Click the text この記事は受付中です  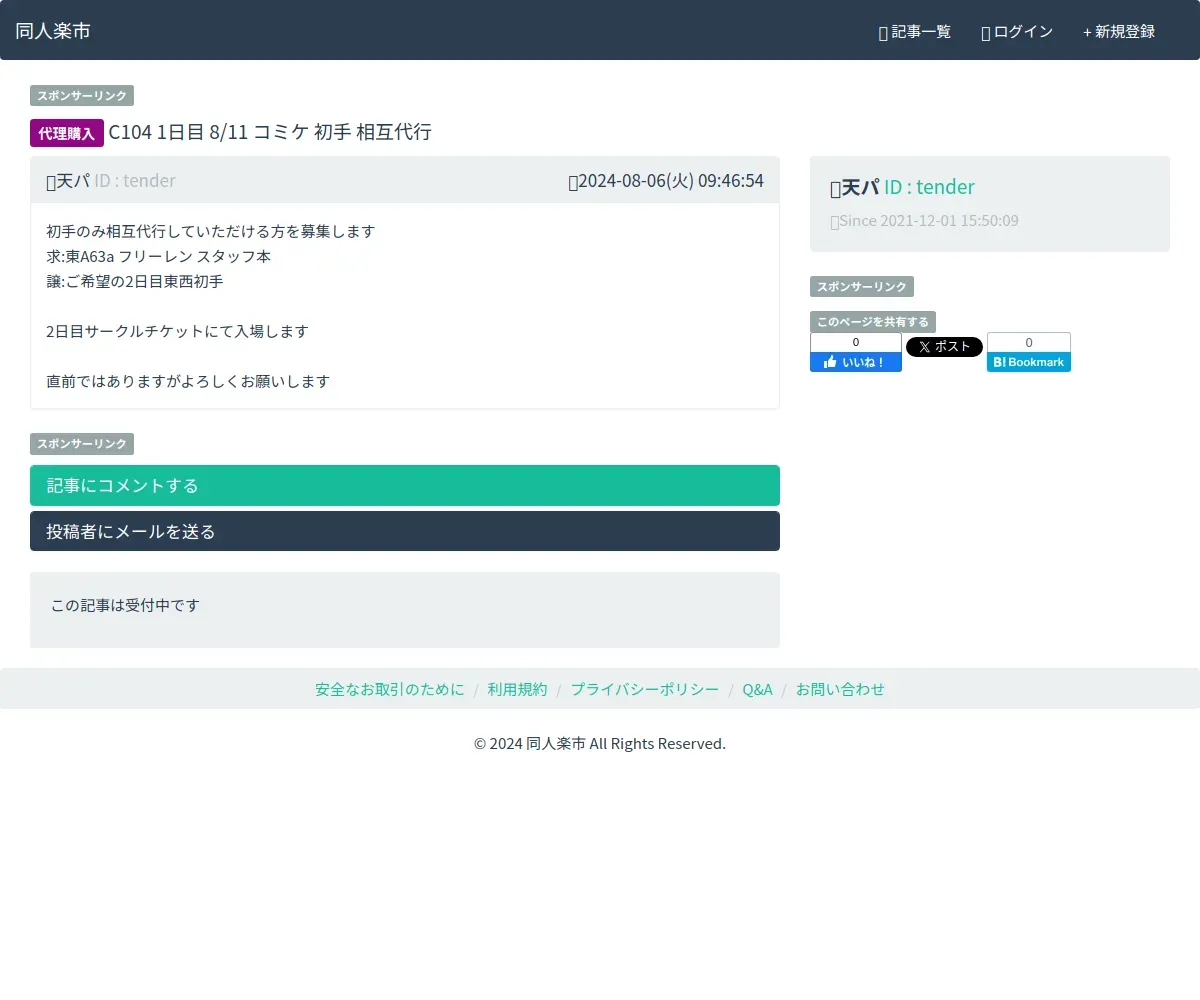point(125,605)
